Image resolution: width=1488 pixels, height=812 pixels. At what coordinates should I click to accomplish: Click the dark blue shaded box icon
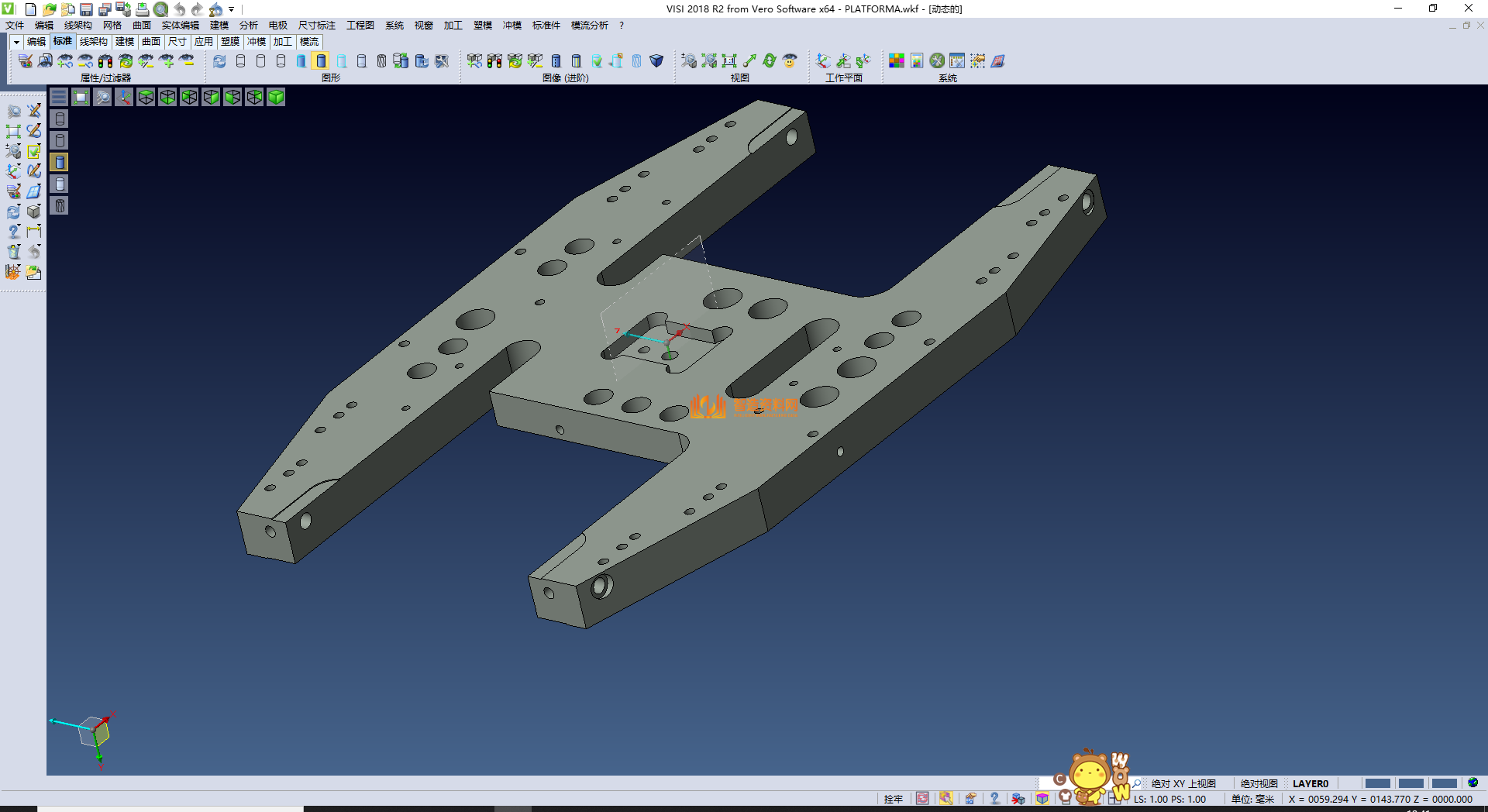pos(656,61)
